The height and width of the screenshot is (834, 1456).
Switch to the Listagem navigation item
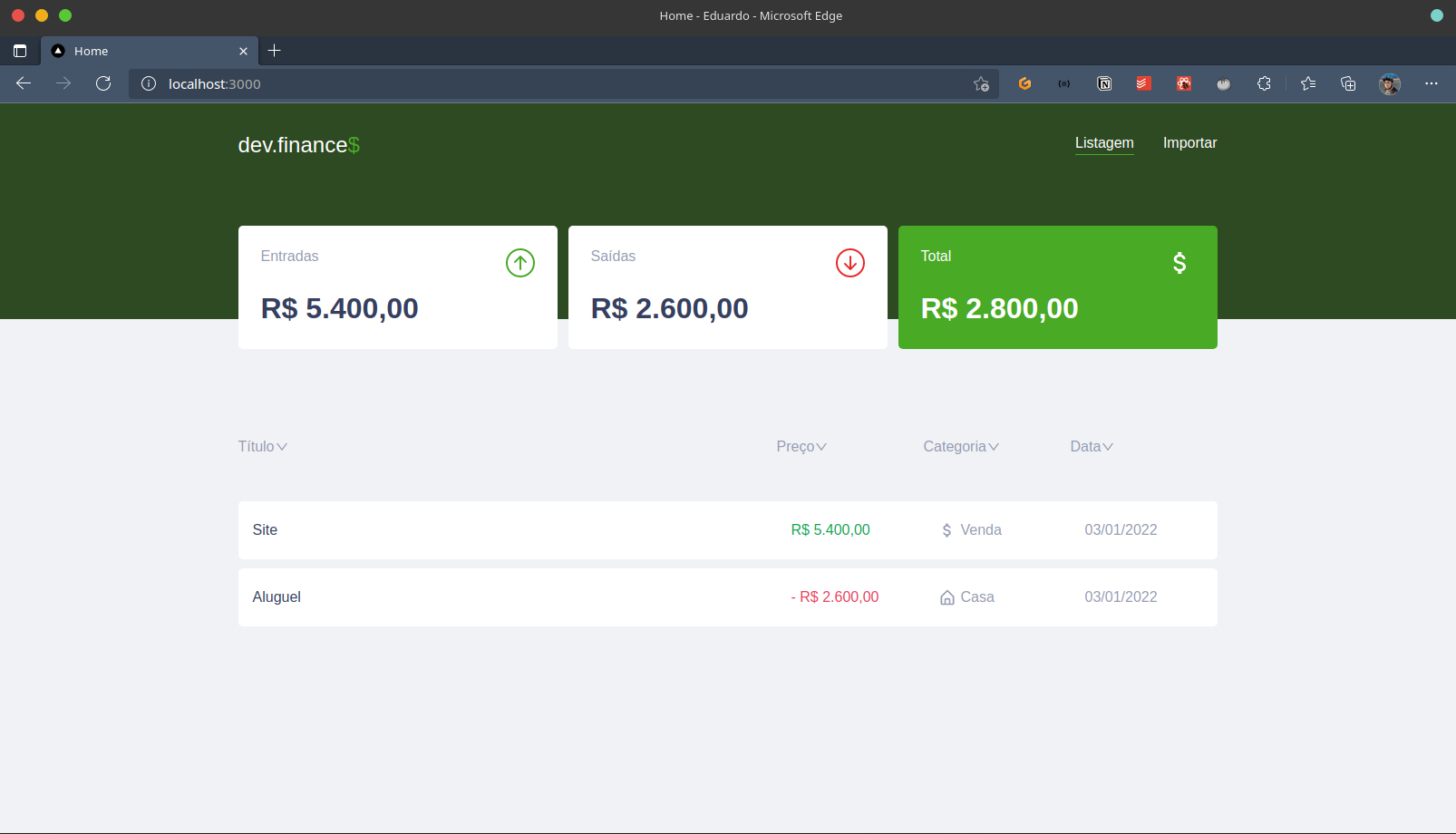1104,142
